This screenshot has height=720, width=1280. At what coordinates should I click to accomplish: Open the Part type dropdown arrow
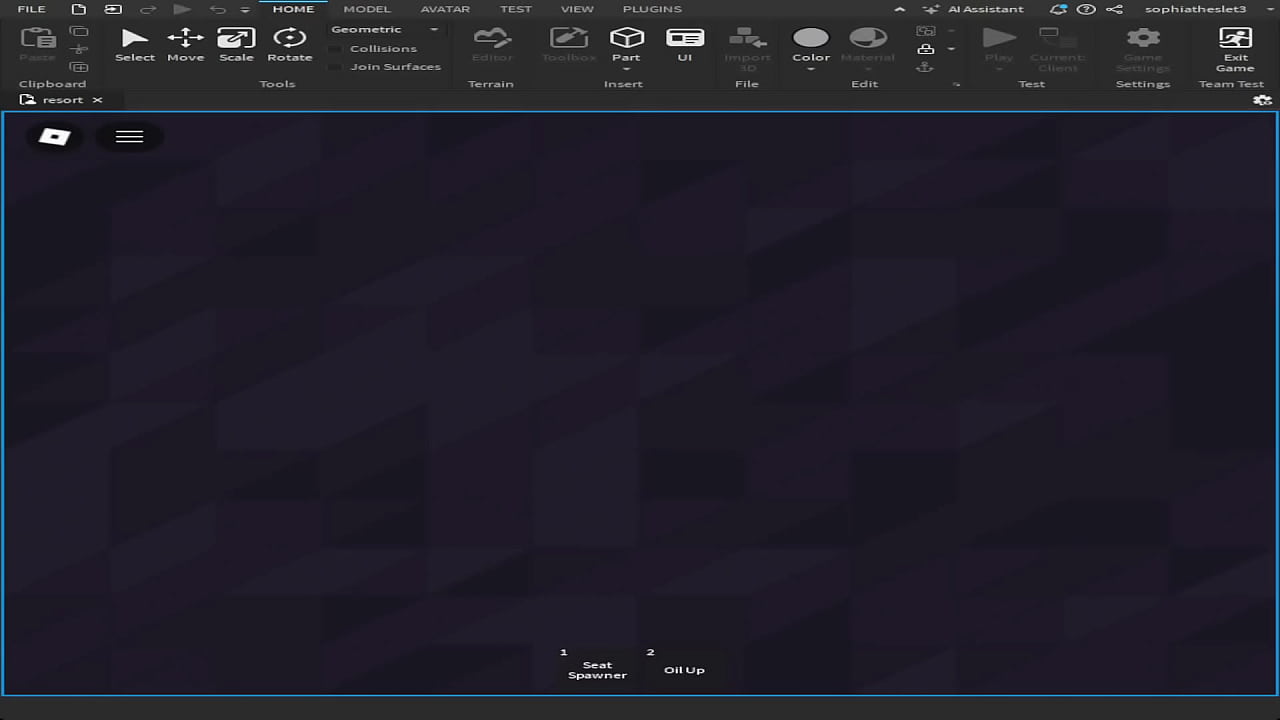[x=626, y=69]
